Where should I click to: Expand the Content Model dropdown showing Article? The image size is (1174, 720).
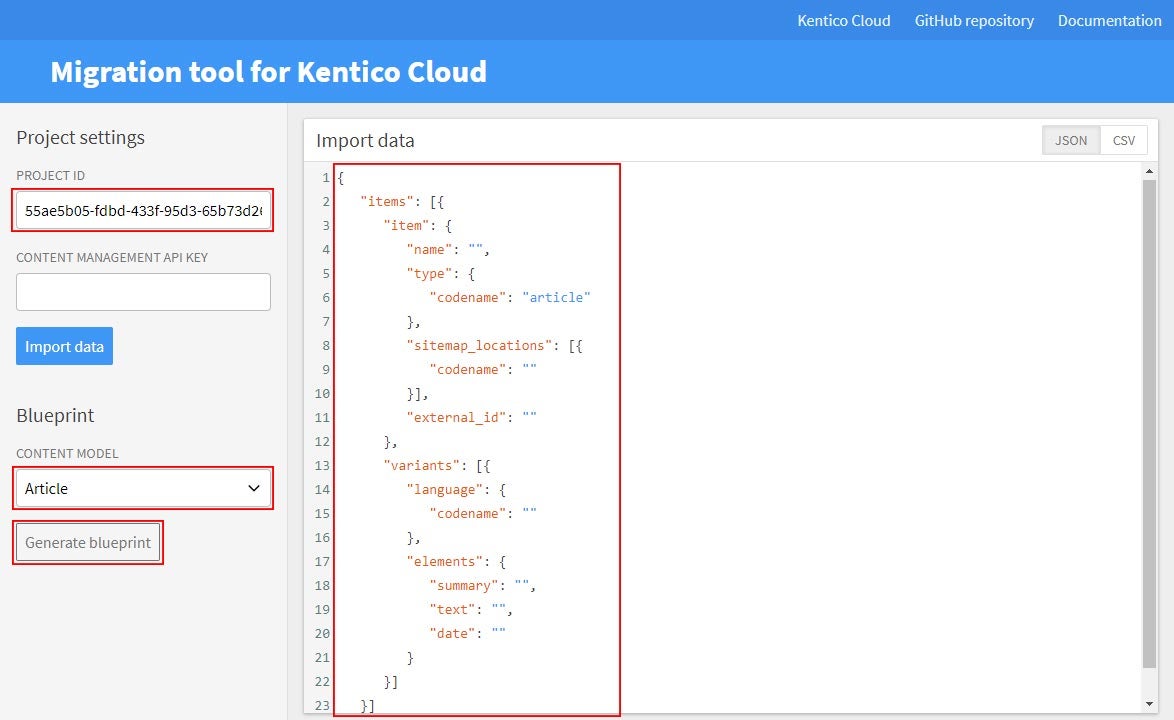pos(143,488)
